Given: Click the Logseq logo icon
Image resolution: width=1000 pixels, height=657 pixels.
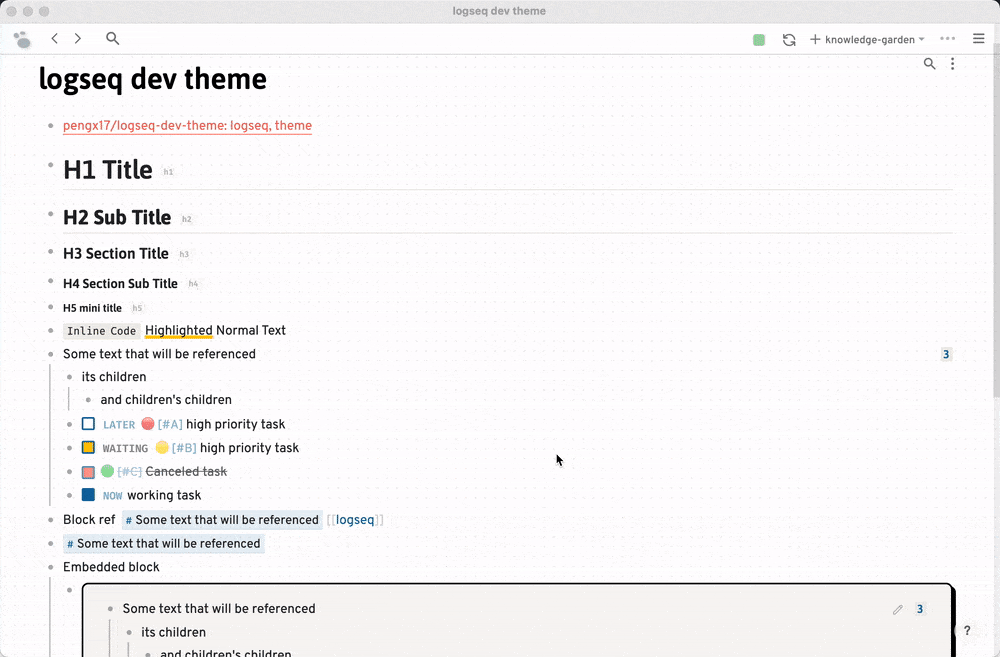Looking at the screenshot, I should click(x=22, y=40).
